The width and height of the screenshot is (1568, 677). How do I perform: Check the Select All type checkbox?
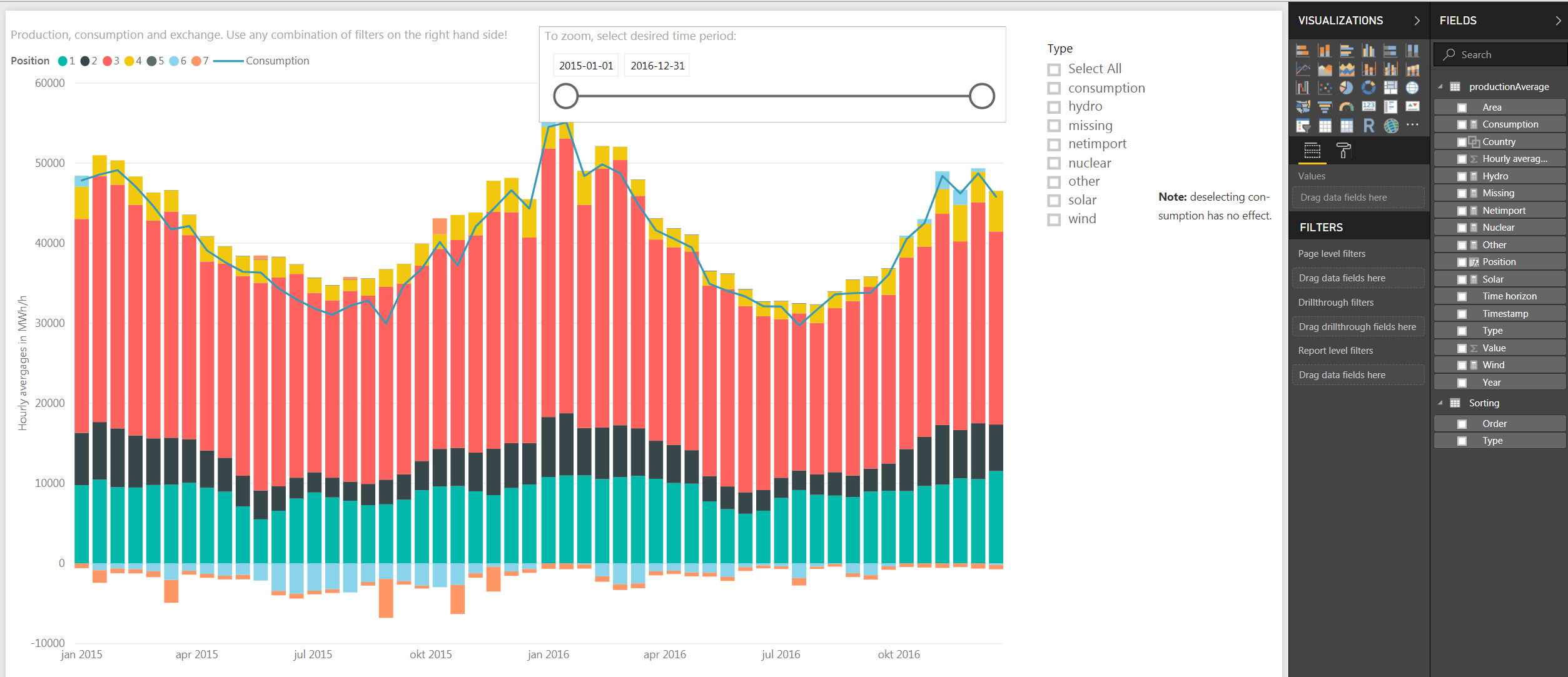pos(1054,69)
